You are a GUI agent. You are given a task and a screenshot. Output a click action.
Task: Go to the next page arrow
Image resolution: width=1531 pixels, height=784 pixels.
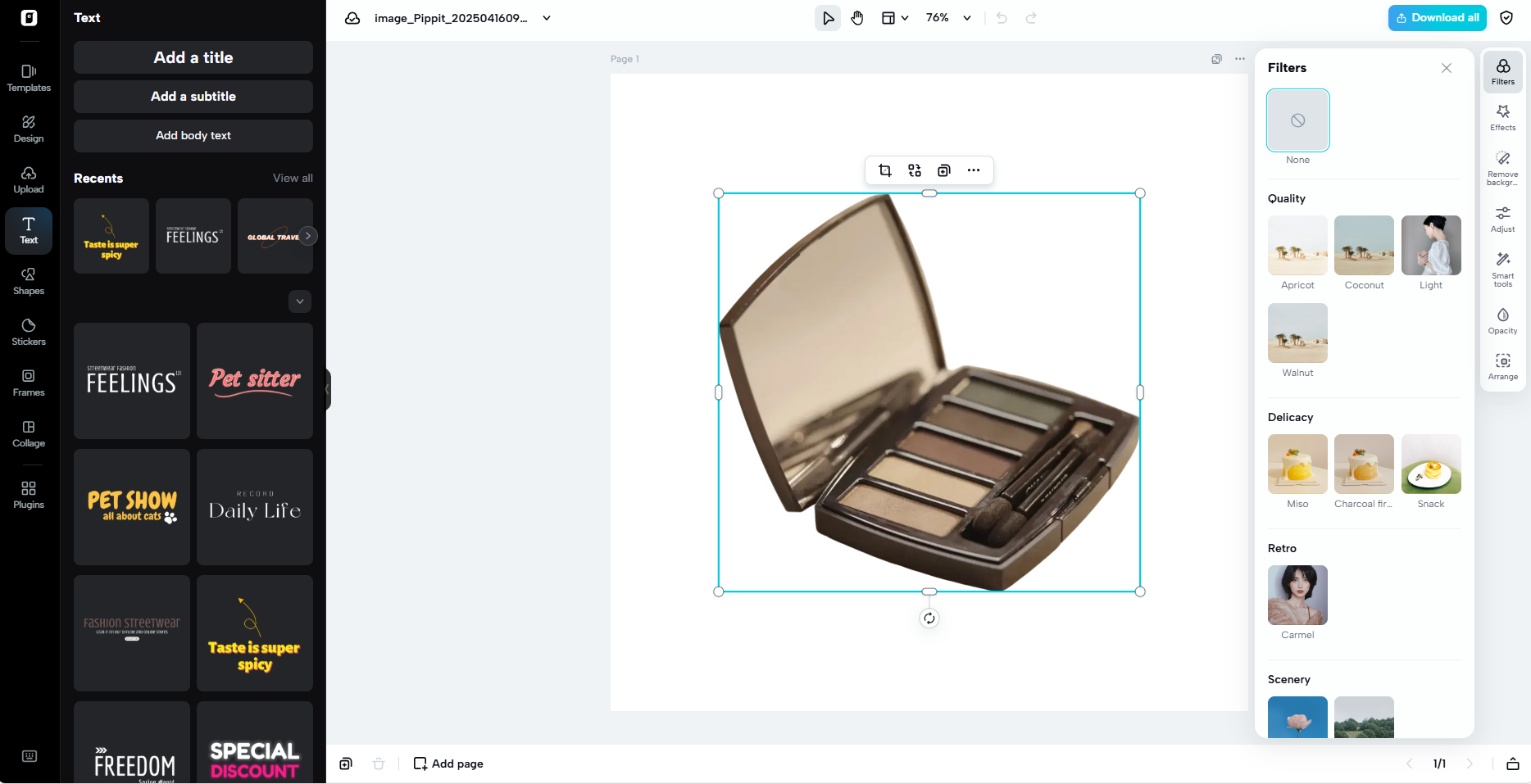click(x=1470, y=764)
